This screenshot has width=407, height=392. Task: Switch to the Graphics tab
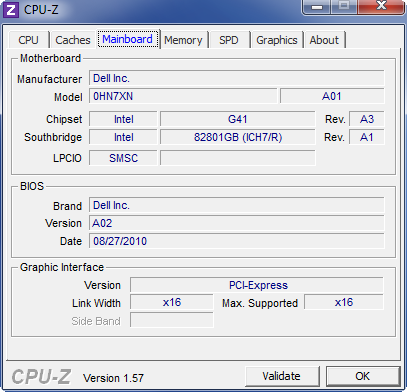click(x=277, y=40)
